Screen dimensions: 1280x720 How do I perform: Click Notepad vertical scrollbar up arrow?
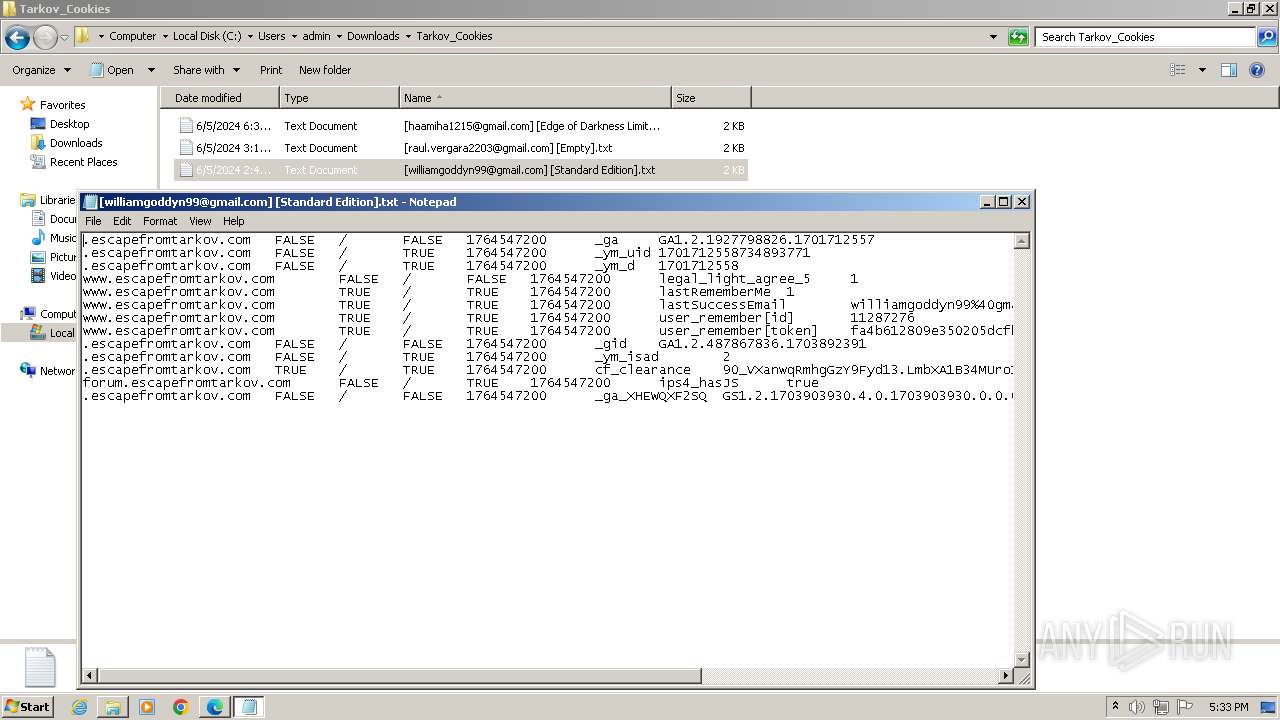point(1022,241)
